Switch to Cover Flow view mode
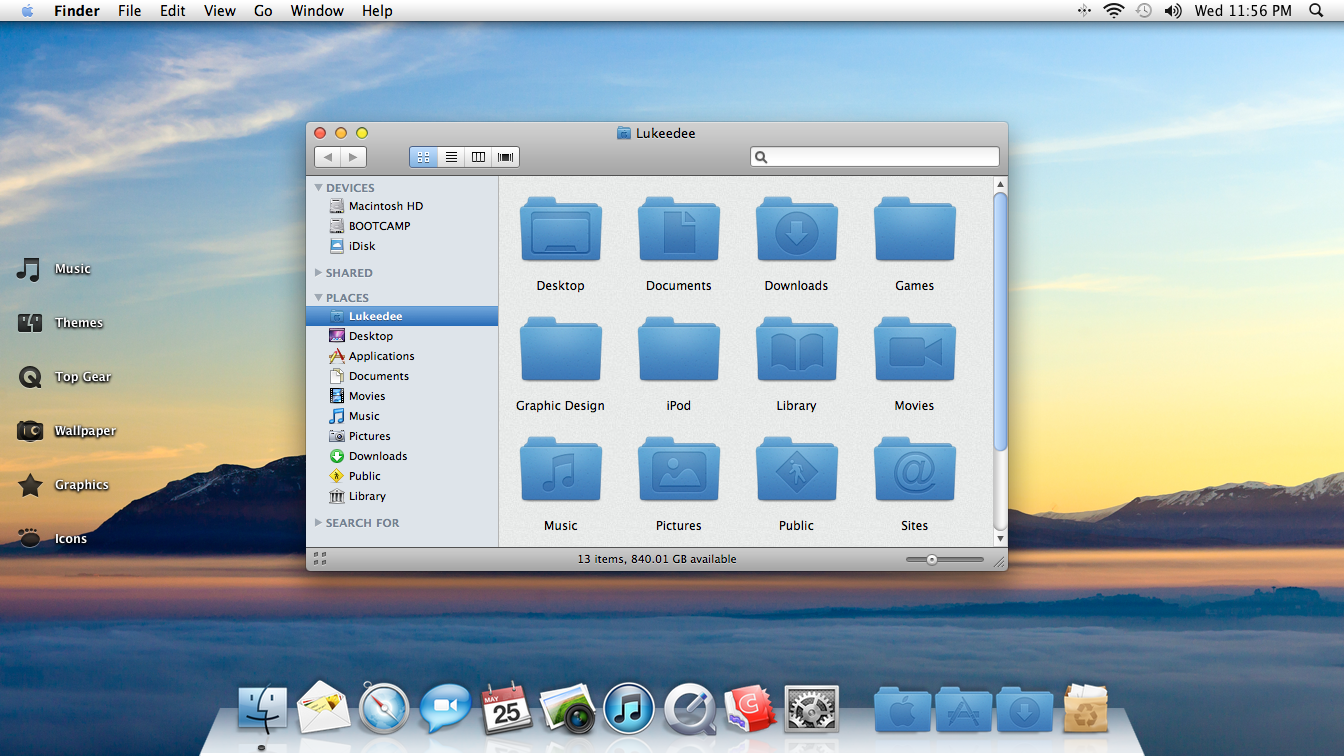 [x=505, y=157]
